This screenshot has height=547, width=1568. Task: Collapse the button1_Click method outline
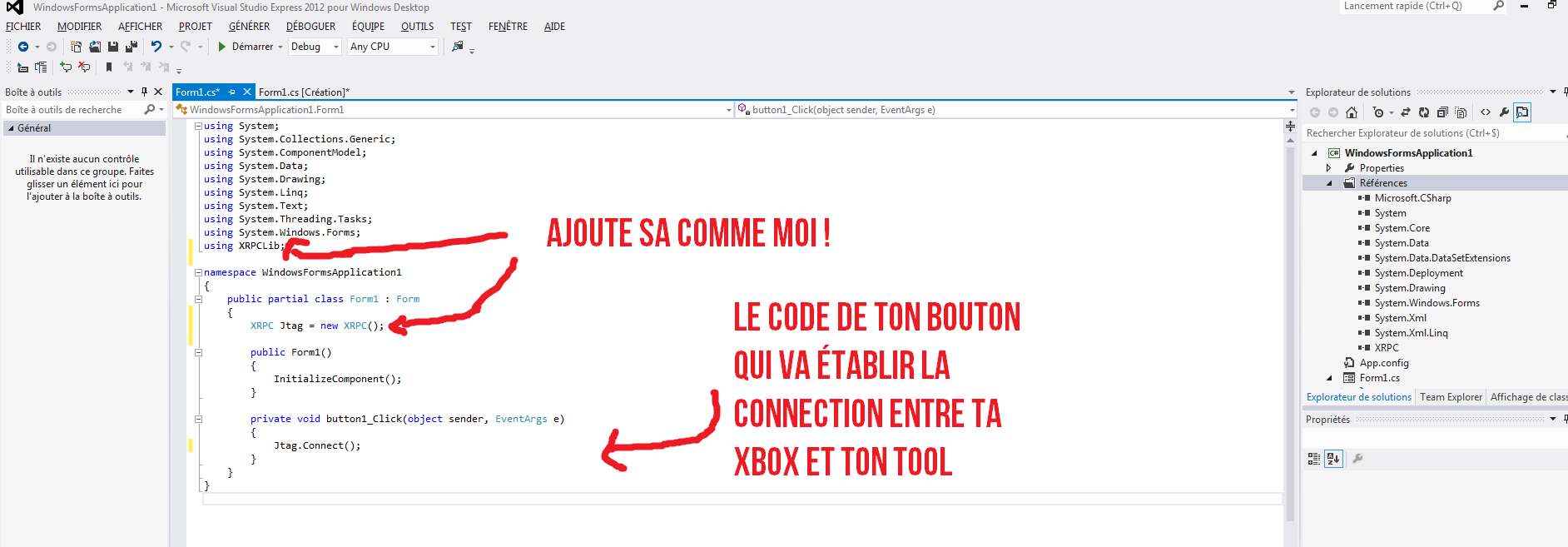pos(198,419)
